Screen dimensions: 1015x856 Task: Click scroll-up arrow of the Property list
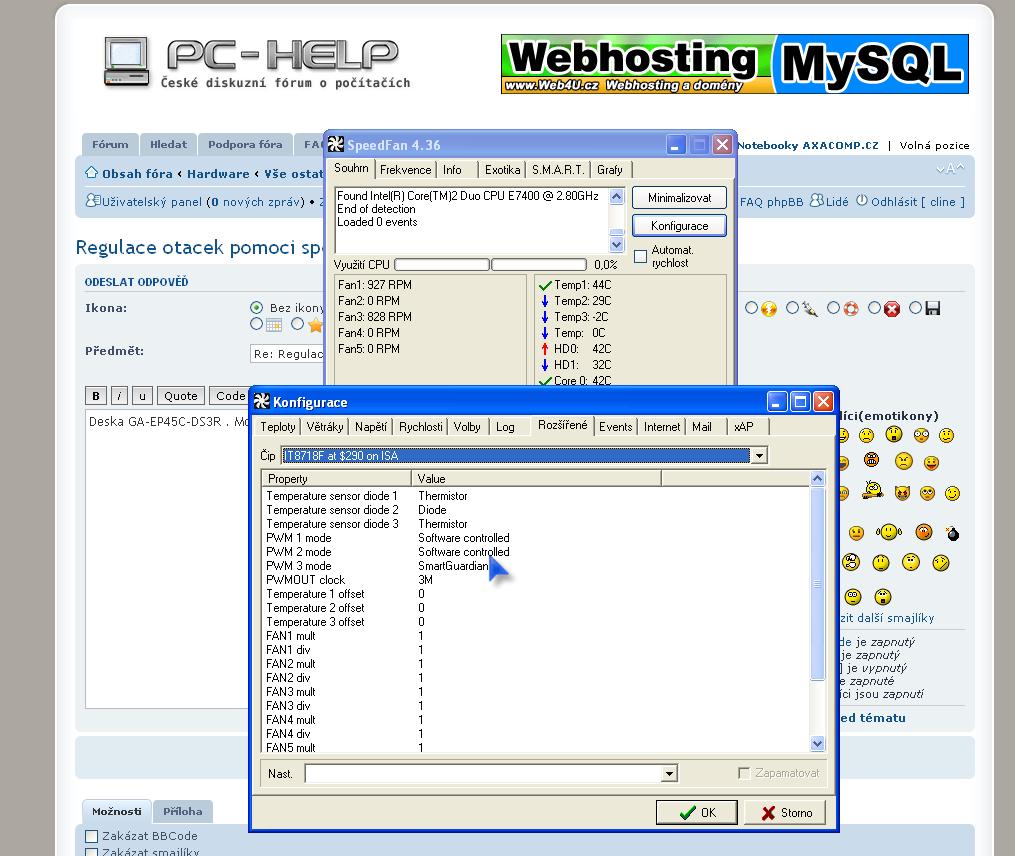click(818, 479)
